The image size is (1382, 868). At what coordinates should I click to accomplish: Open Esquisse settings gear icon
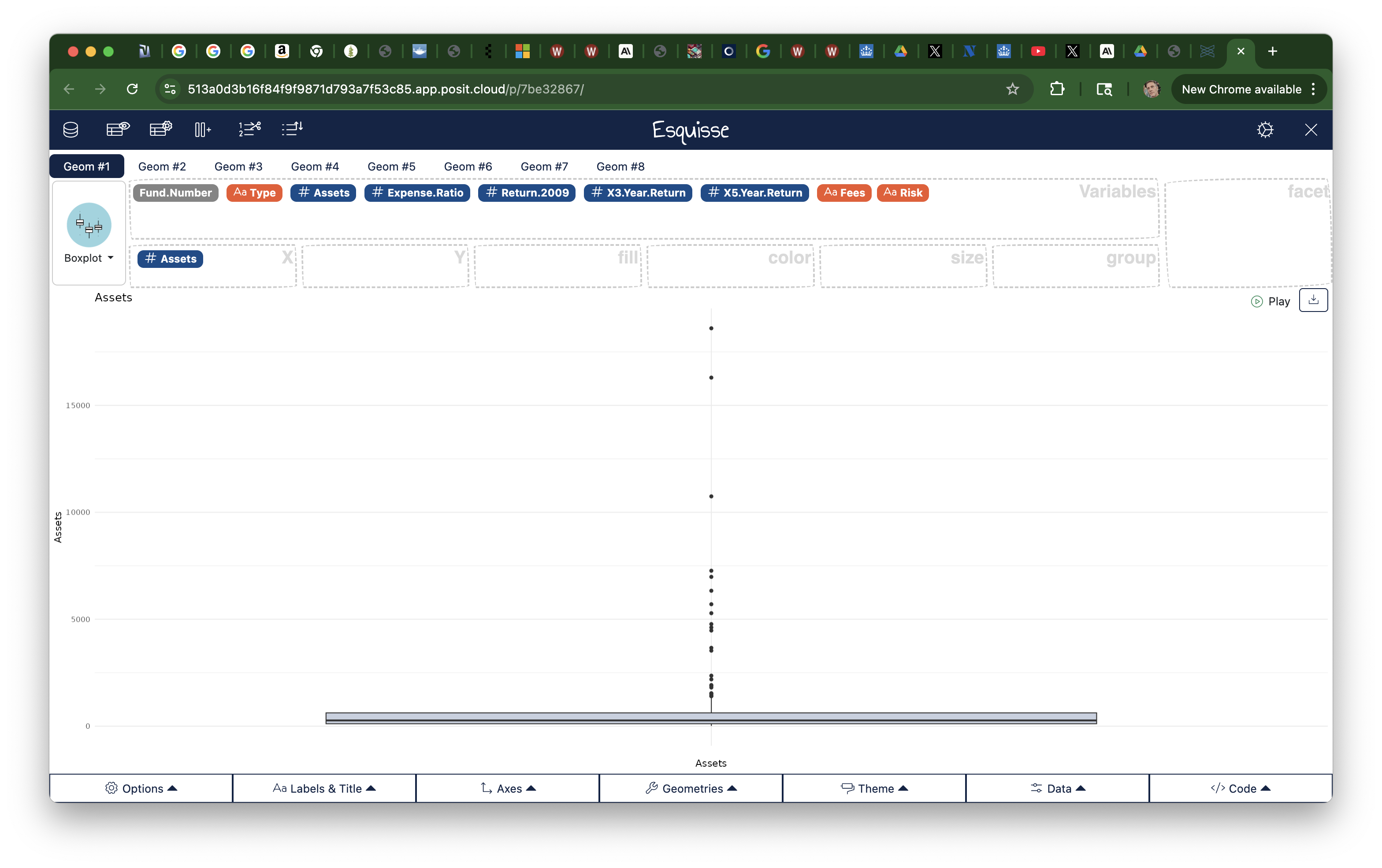pos(1265,130)
